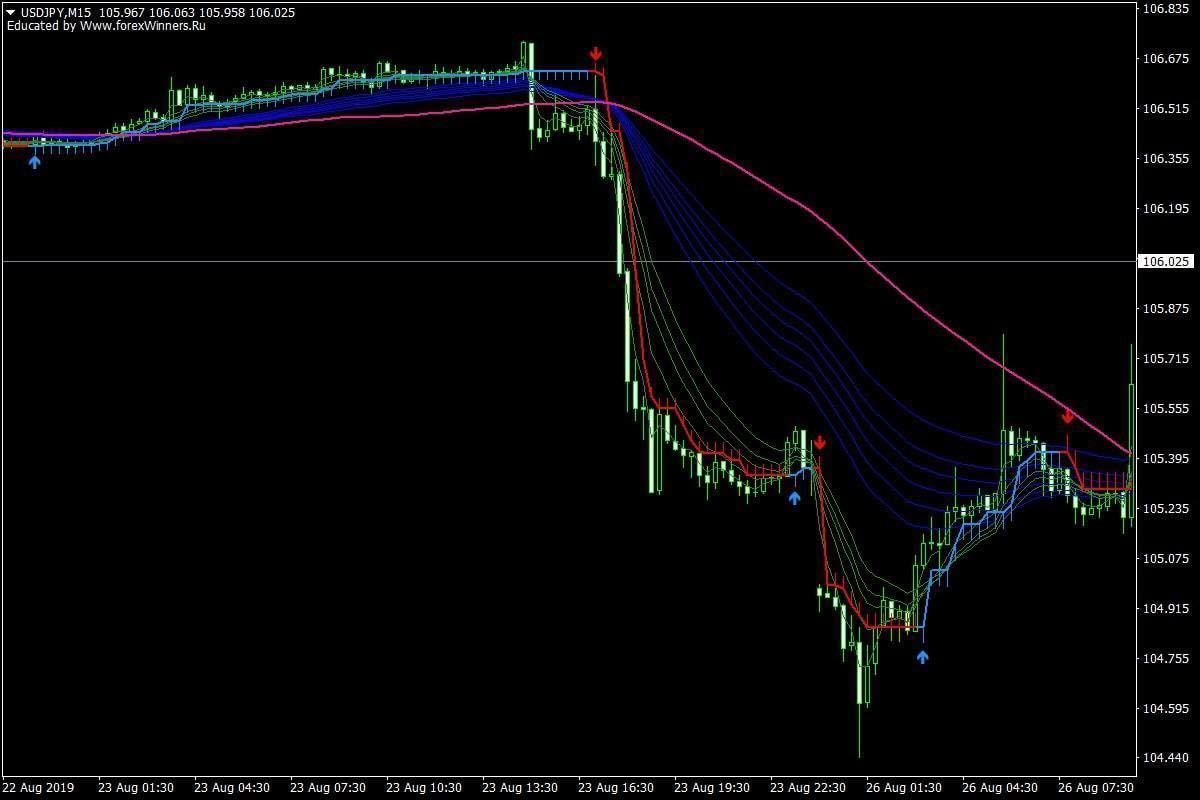This screenshot has height=800, width=1200.
Task: Click the 23 Aug 07:30 time label
Action: 328,788
